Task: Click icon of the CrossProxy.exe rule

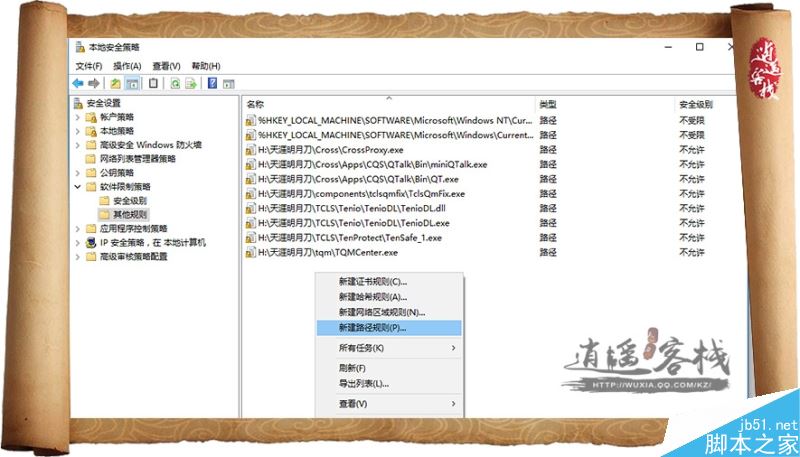Action: [x=251, y=150]
